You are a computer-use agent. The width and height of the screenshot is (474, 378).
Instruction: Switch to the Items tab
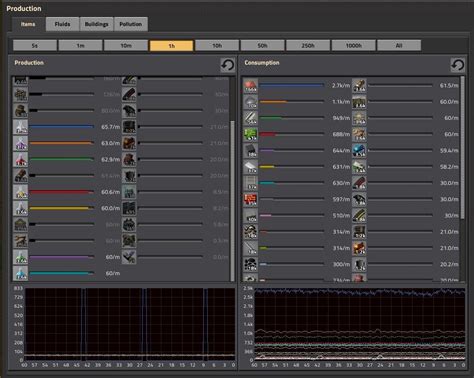(28, 24)
